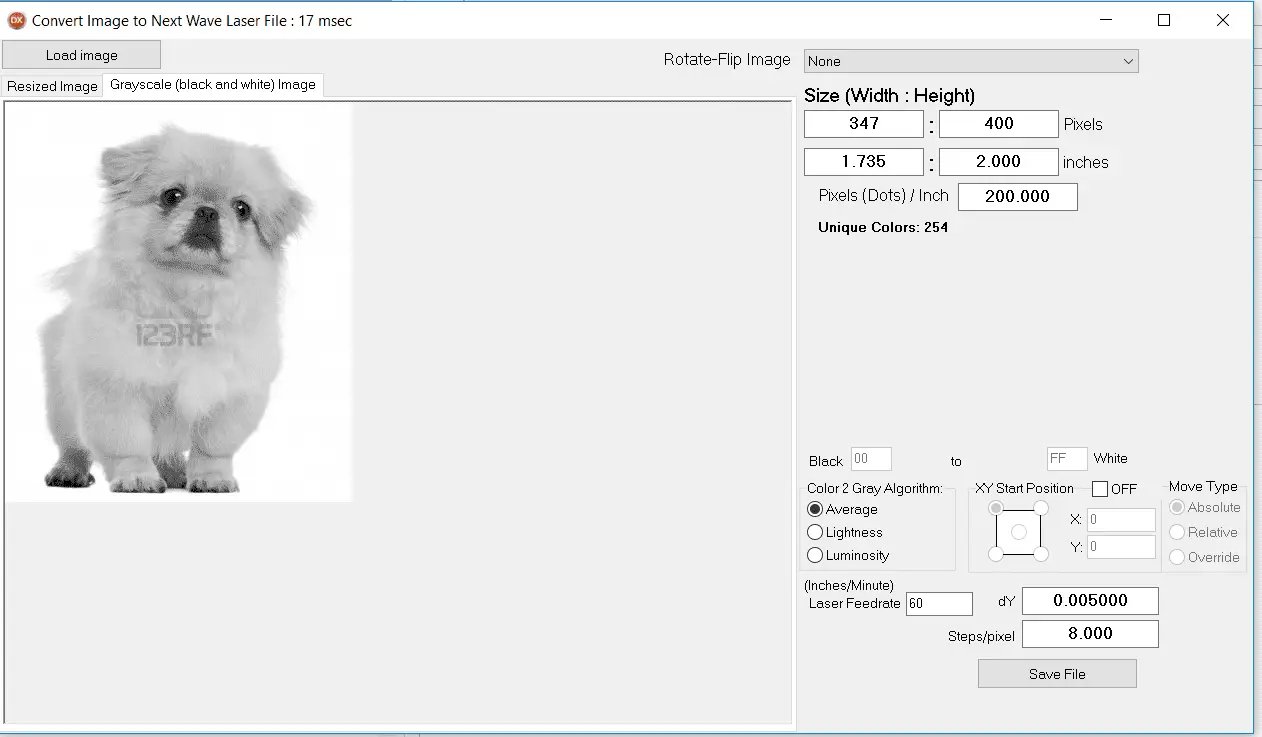Close the converter window
Image resolution: width=1262 pixels, height=737 pixels.
tap(1223, 20)
